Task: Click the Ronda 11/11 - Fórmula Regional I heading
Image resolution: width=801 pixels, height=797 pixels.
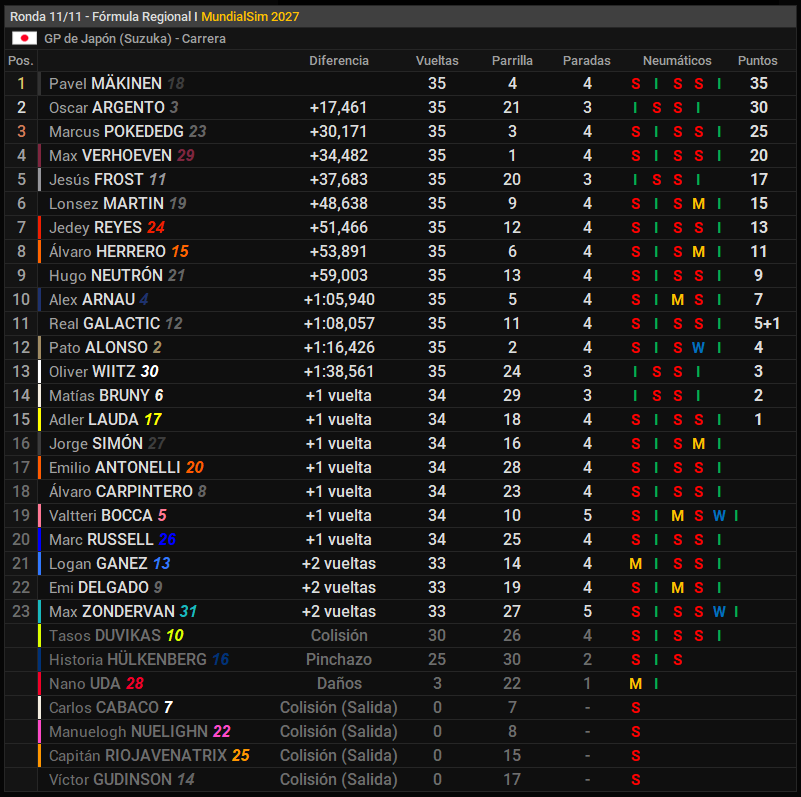Action: tap(104, 16)
